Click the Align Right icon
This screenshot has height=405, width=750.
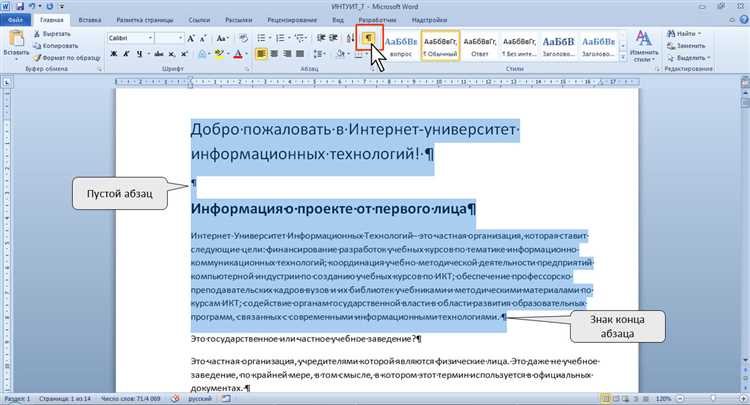[x=287, y=54]
